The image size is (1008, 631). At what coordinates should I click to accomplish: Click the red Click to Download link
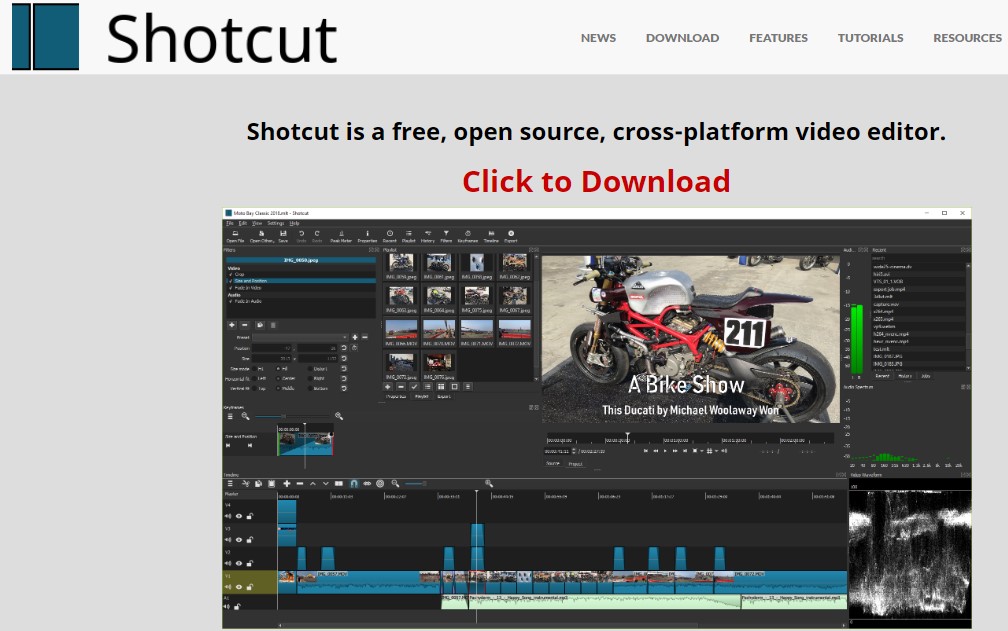(x=596, y=181)
